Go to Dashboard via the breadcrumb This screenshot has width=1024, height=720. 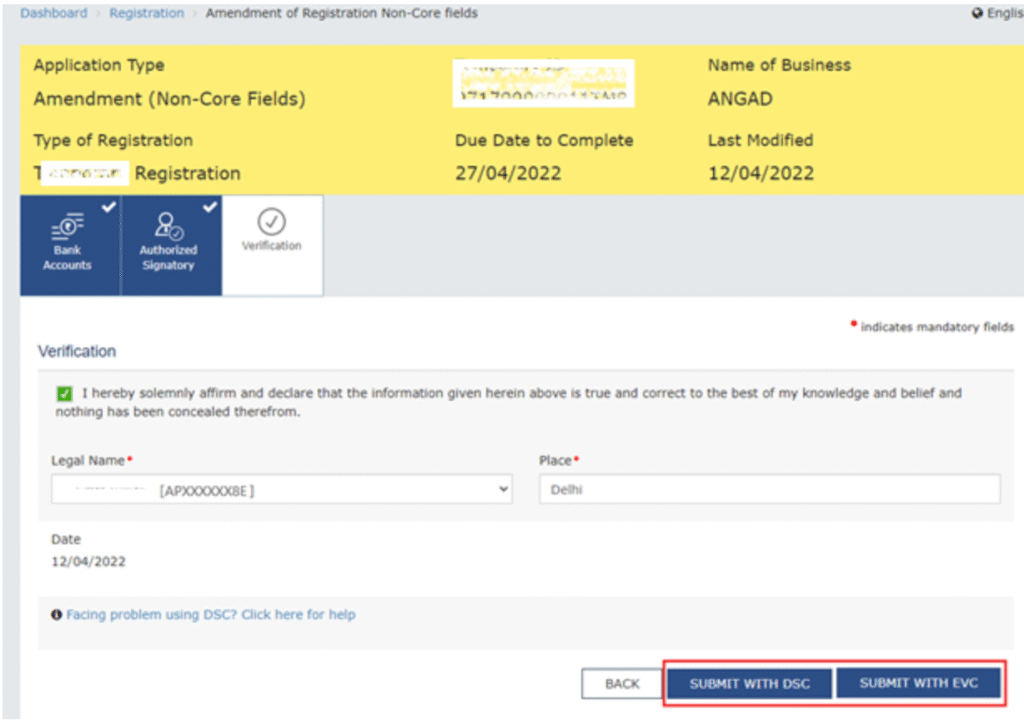(x=53, y=14)
